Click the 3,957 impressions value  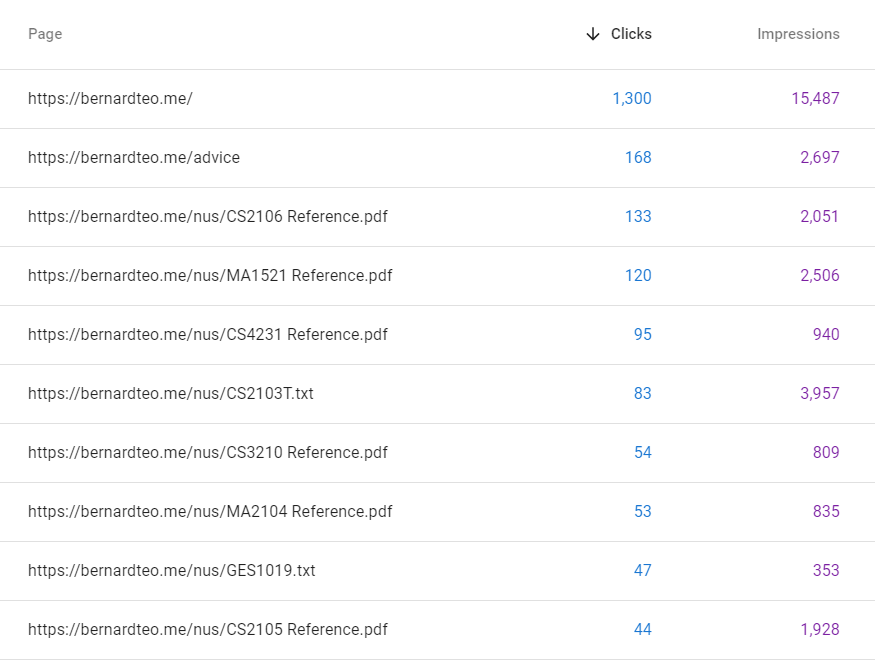pos(820,394)
